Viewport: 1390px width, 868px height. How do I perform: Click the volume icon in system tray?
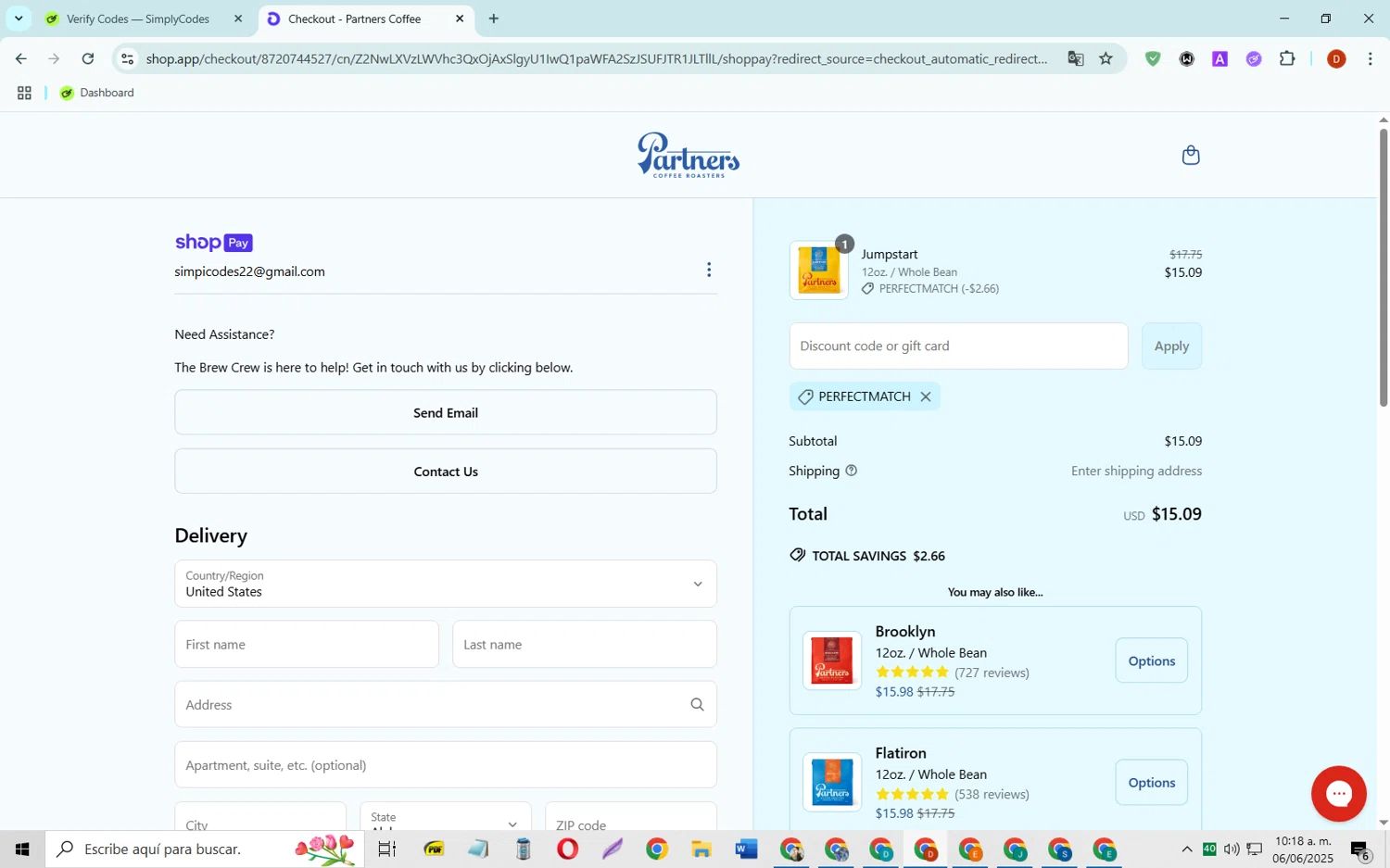1232,849
